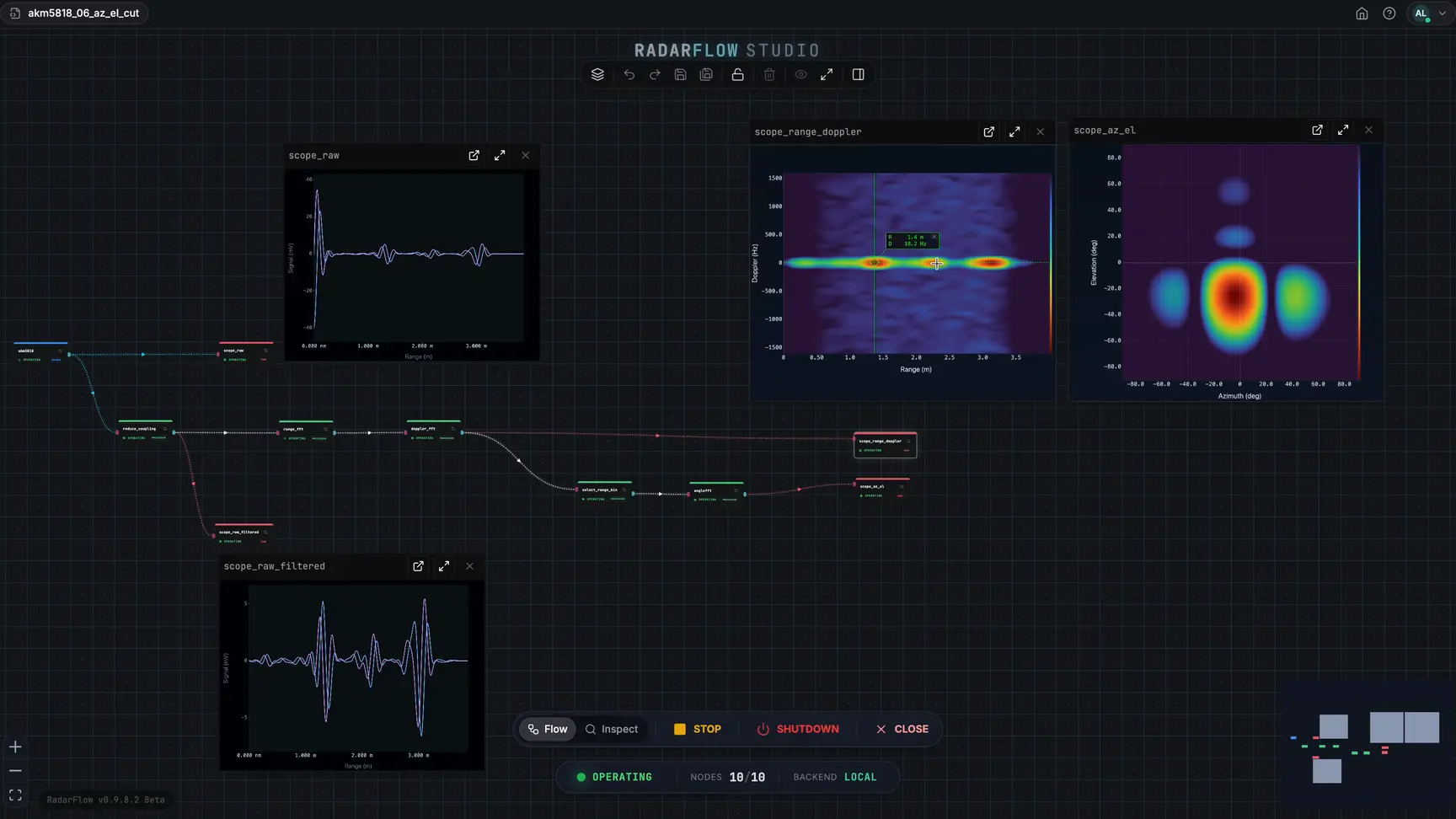Select the doppler_fft node
Viewport: 1456px width, 819px height.
(x=433, y=431)
